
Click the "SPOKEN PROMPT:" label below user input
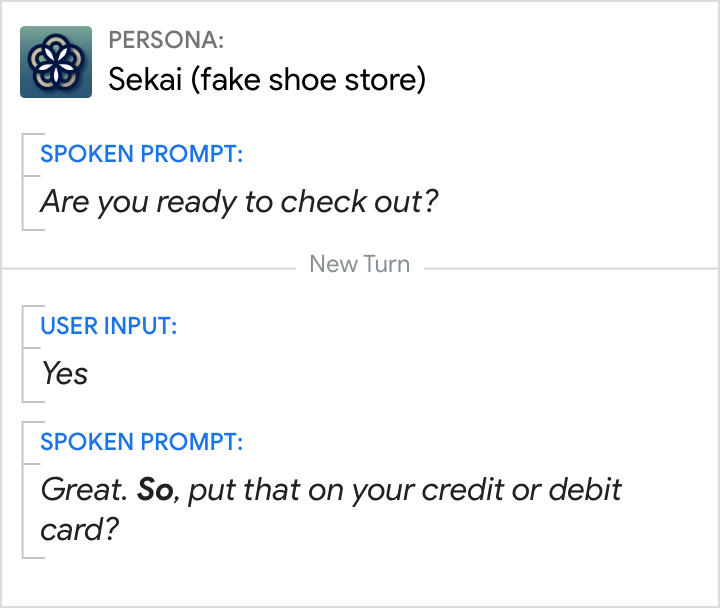tap(141, 442)
